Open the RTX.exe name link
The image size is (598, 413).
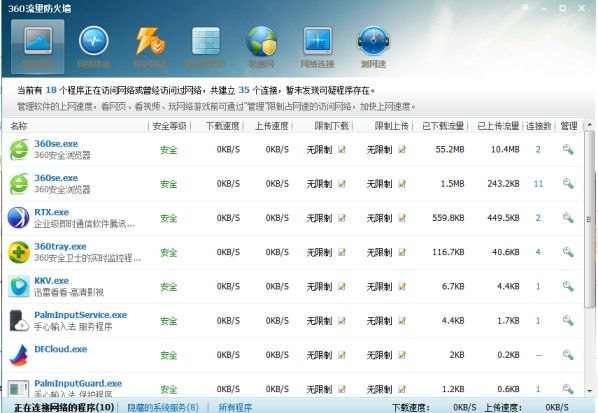click(x=51, y=212)
